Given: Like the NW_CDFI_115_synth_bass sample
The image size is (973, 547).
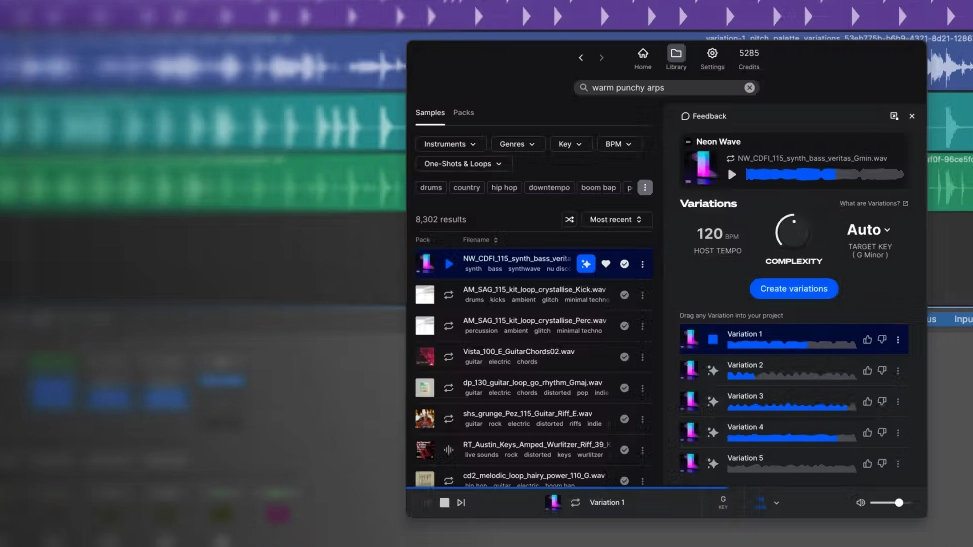Looking at the screenshot, I should (606, 264).
